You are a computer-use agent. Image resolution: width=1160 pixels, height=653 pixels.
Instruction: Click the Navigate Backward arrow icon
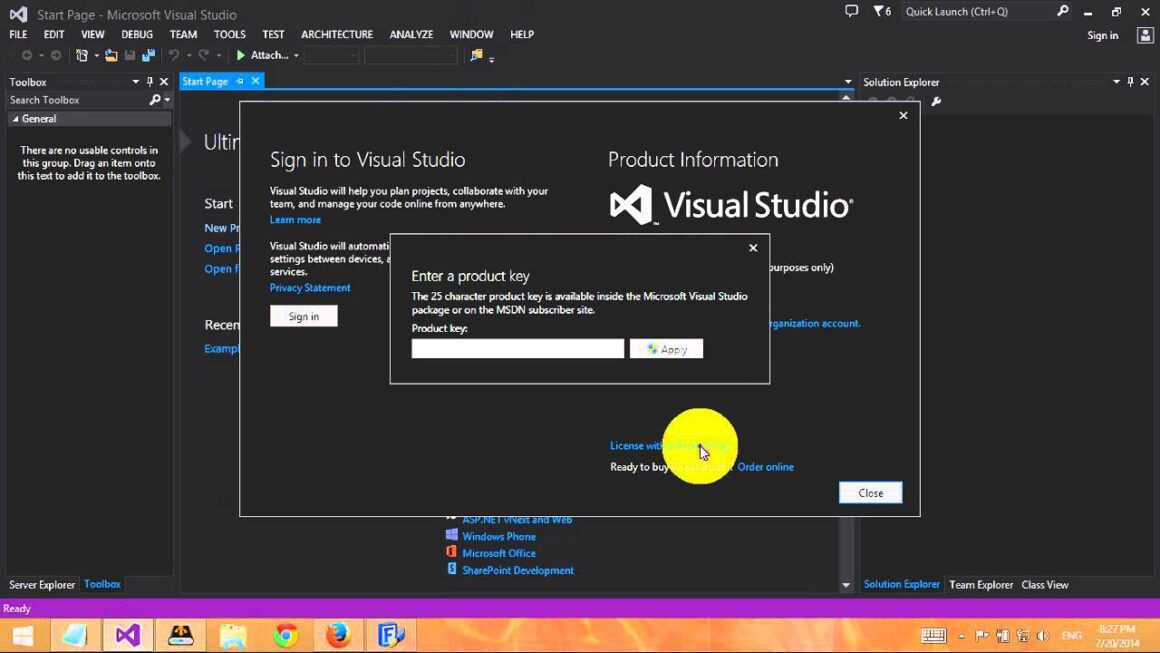tap(27, 55)
